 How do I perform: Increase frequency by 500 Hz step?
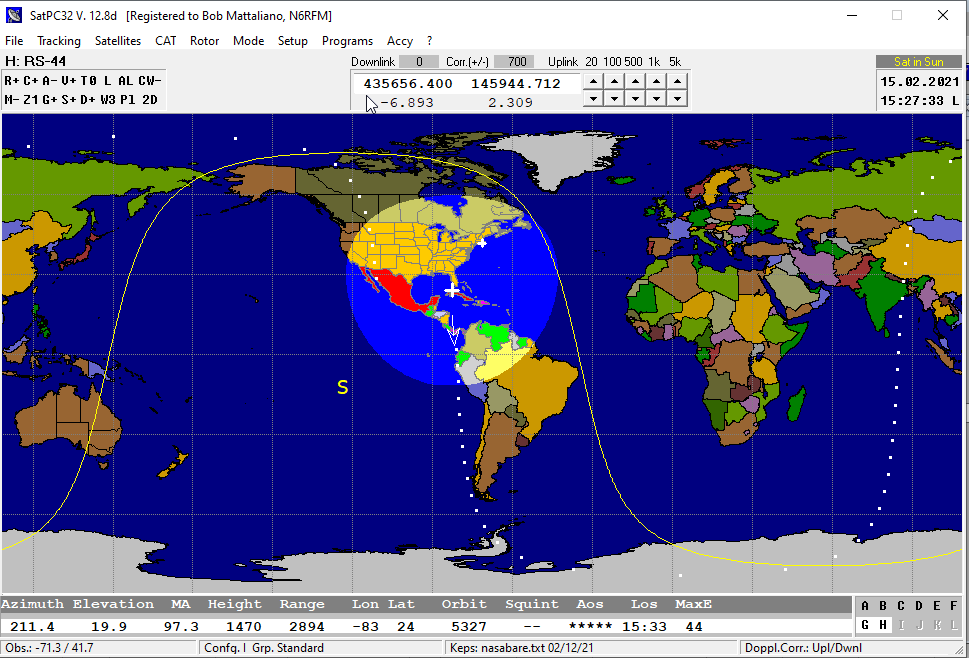pos(635,82)
